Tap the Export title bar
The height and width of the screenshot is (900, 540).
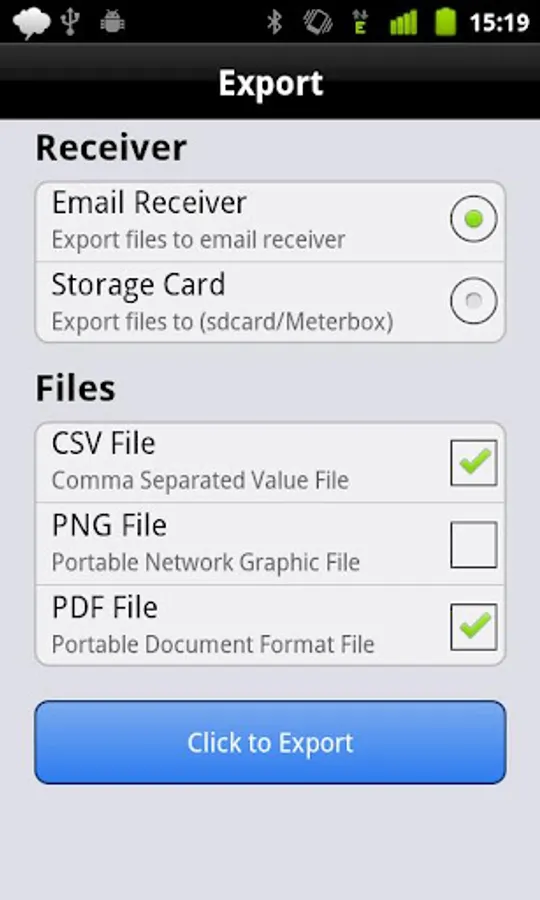pyautogui.click(x=270, y=82)
